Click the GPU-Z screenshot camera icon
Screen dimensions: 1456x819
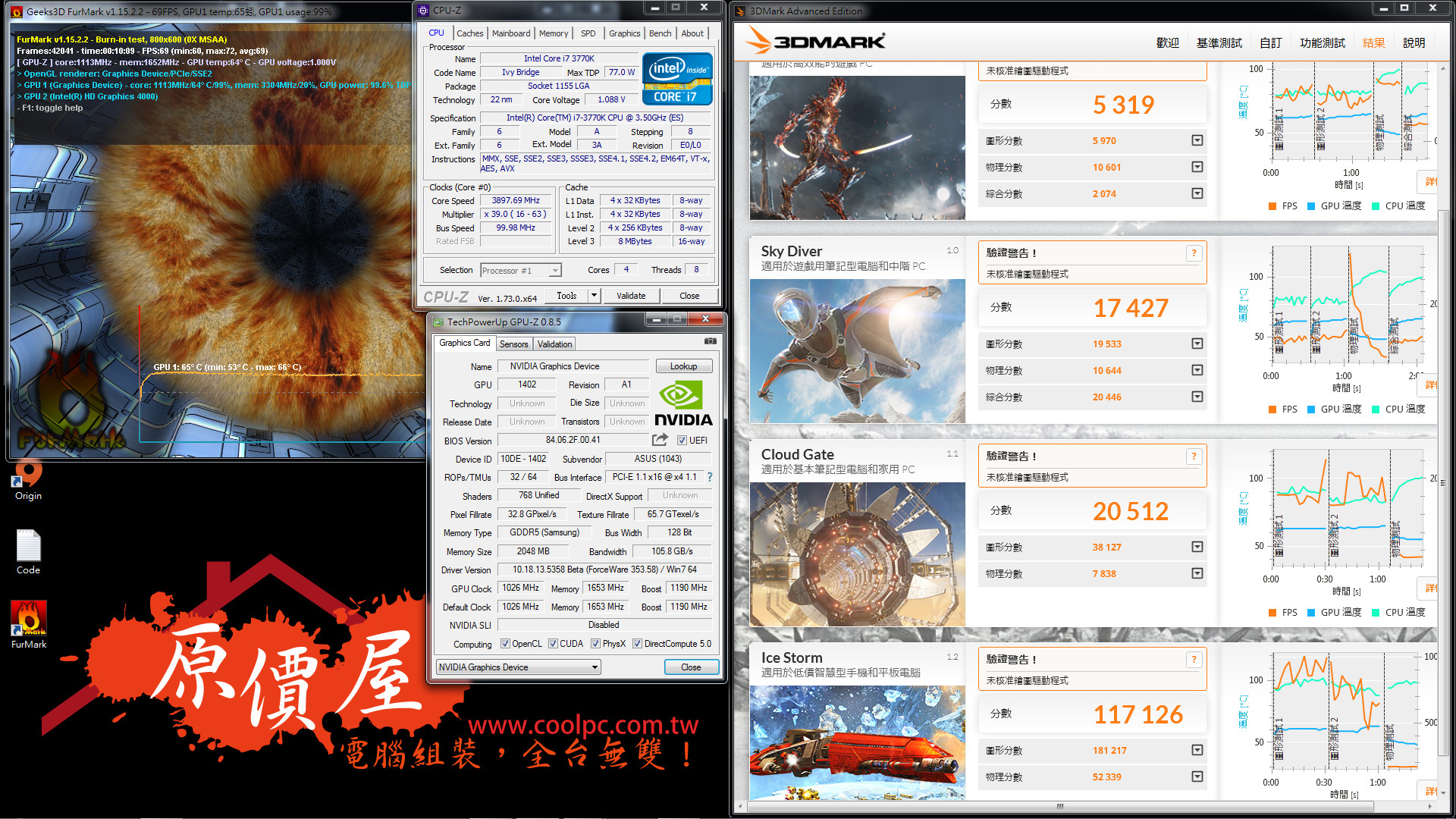710,341
